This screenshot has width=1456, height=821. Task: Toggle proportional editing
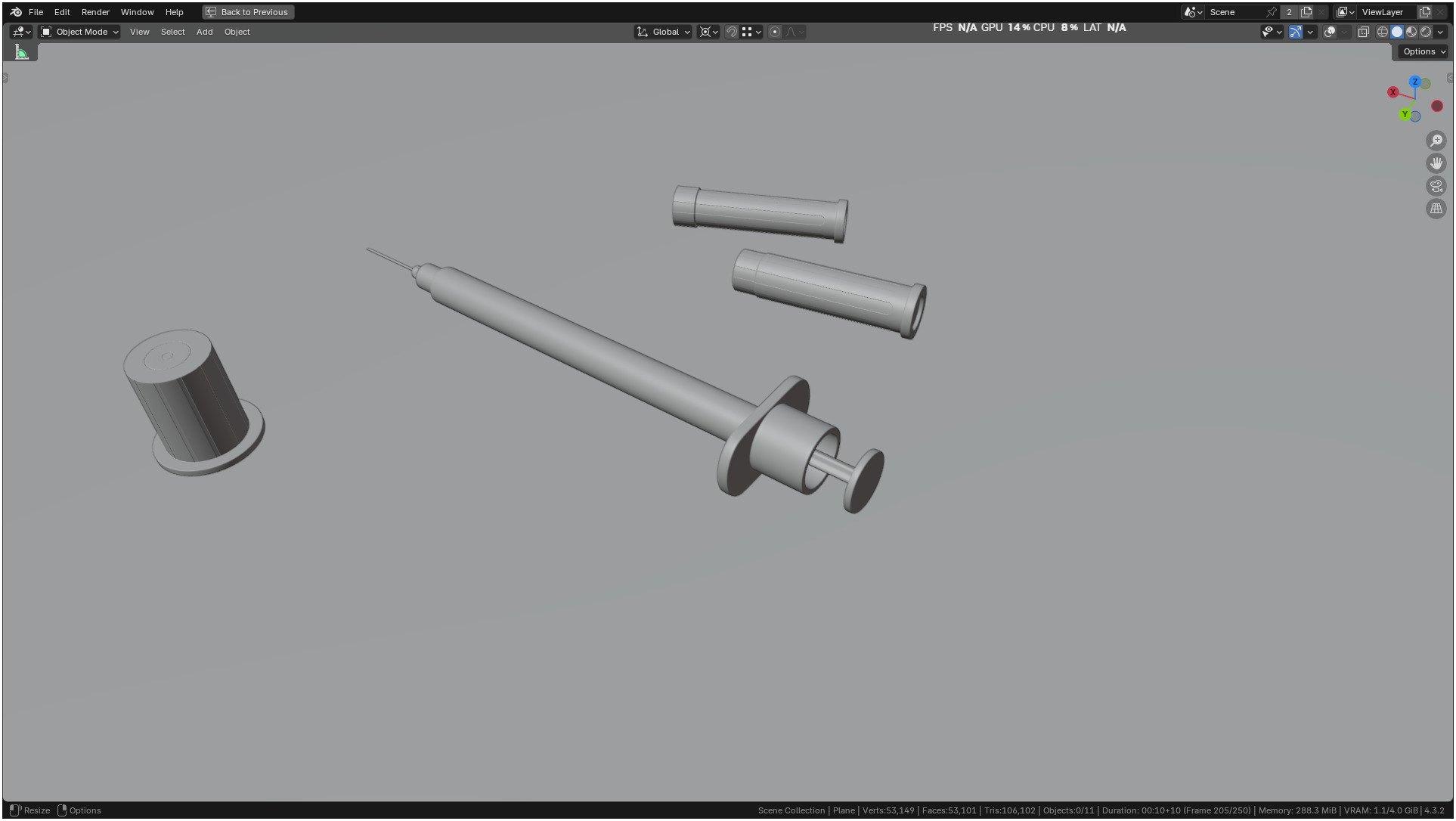(x=775, y=32)
